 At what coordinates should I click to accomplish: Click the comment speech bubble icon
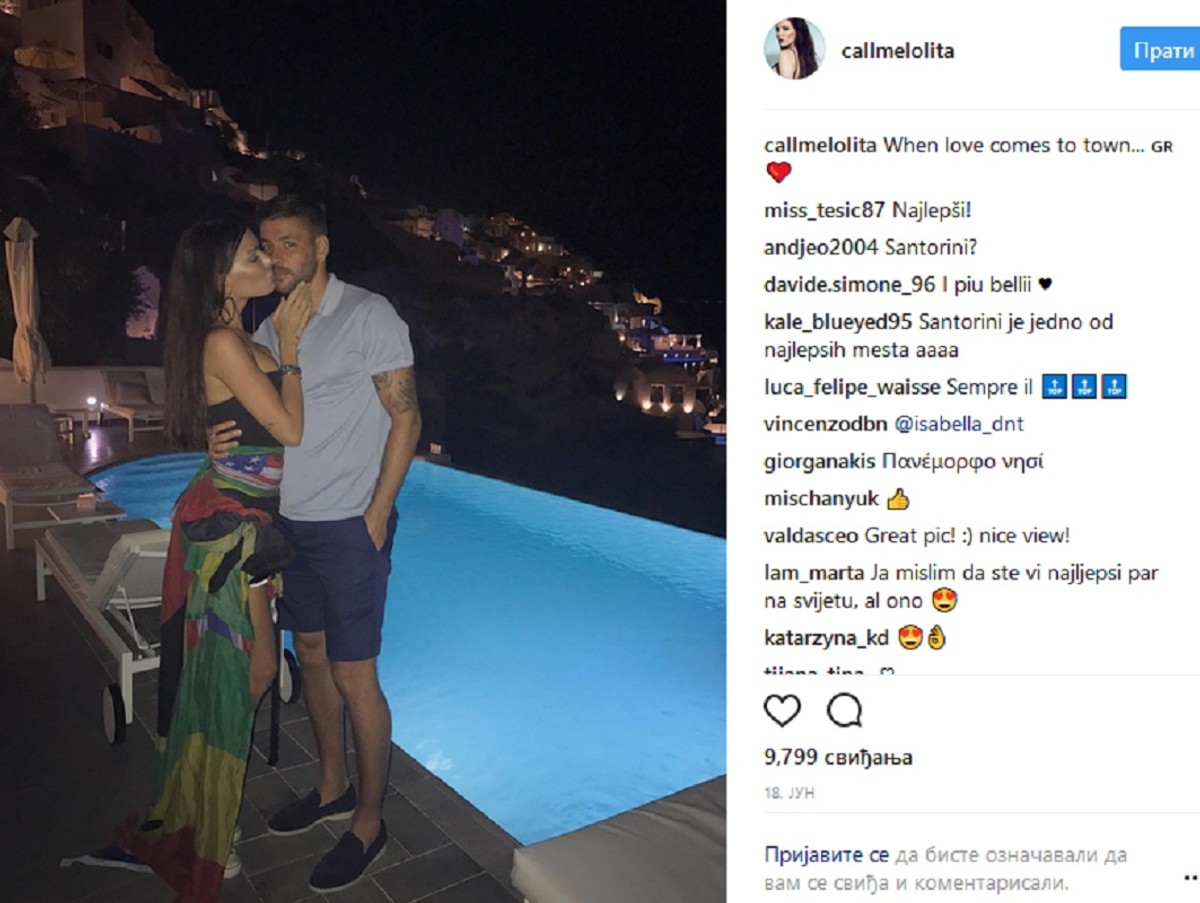point(845,710)
